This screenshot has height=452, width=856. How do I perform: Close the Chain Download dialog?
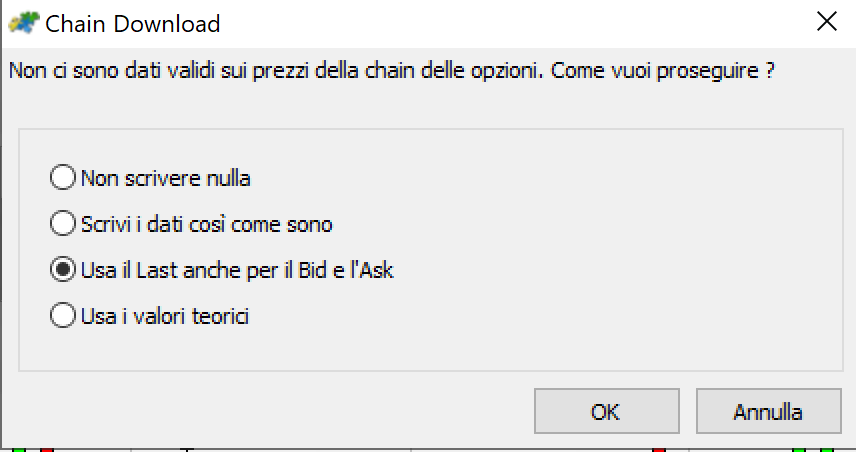click(827, 22)
